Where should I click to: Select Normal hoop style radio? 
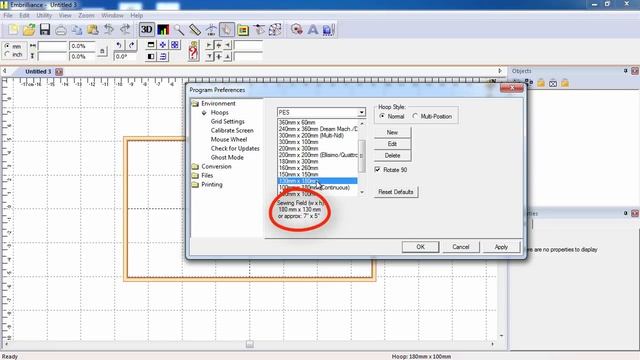[x=382, y=116]
